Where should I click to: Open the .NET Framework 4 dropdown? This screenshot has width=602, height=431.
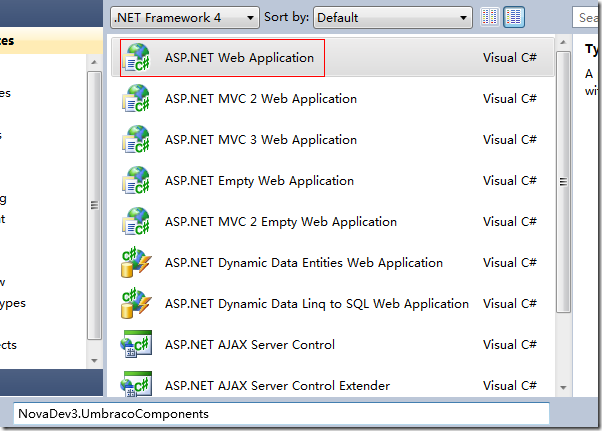pyautogui.click(x=185, y=18)
